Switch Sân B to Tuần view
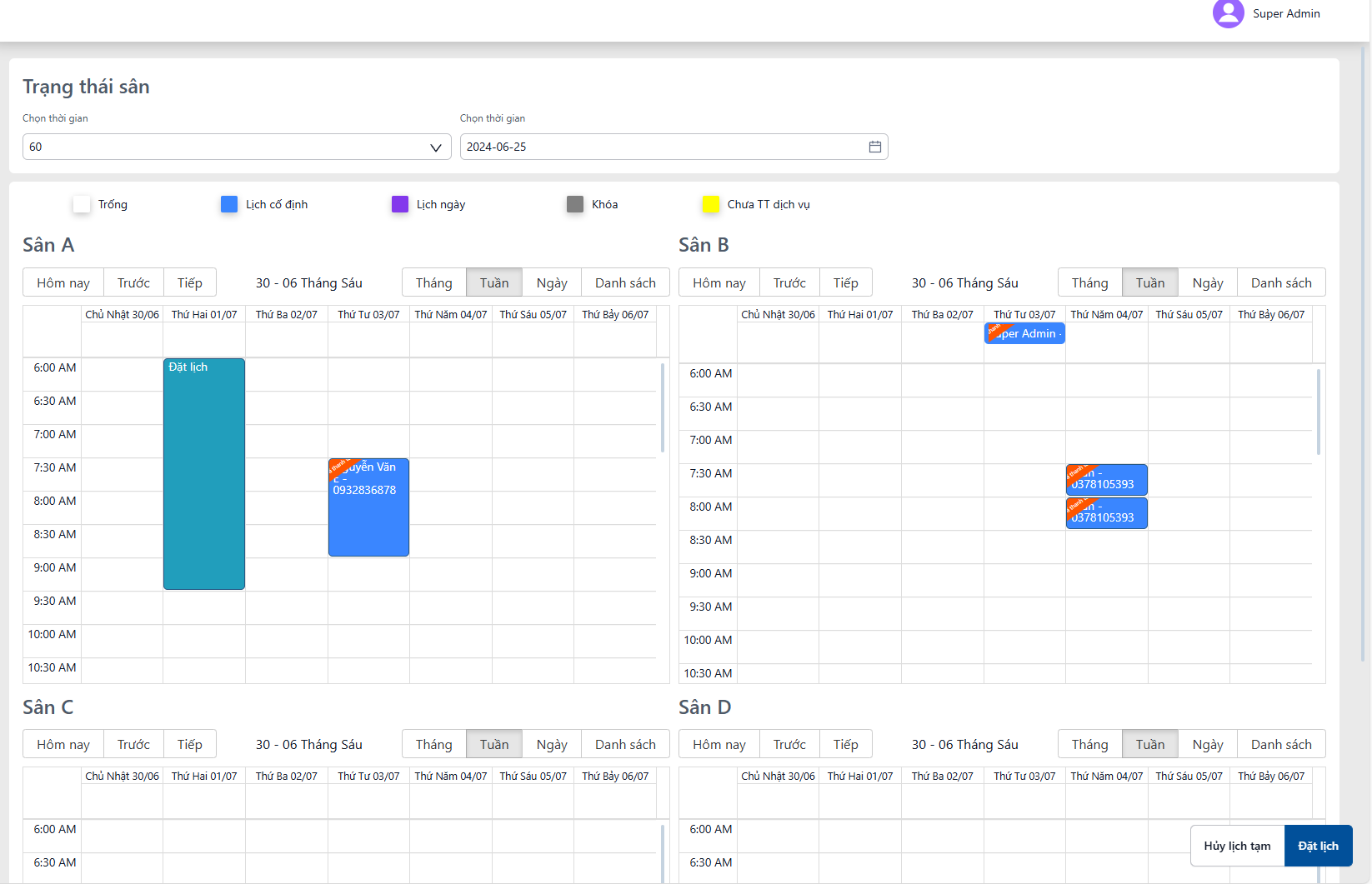 tap(1150, 282)
